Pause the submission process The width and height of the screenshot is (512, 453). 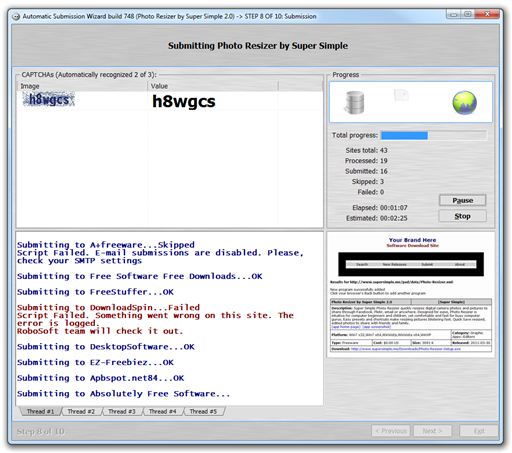462,200
